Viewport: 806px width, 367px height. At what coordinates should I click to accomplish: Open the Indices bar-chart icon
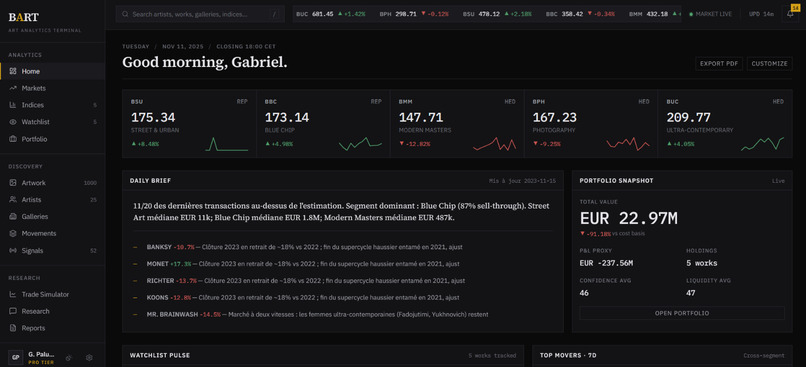[x=13, y=105]
